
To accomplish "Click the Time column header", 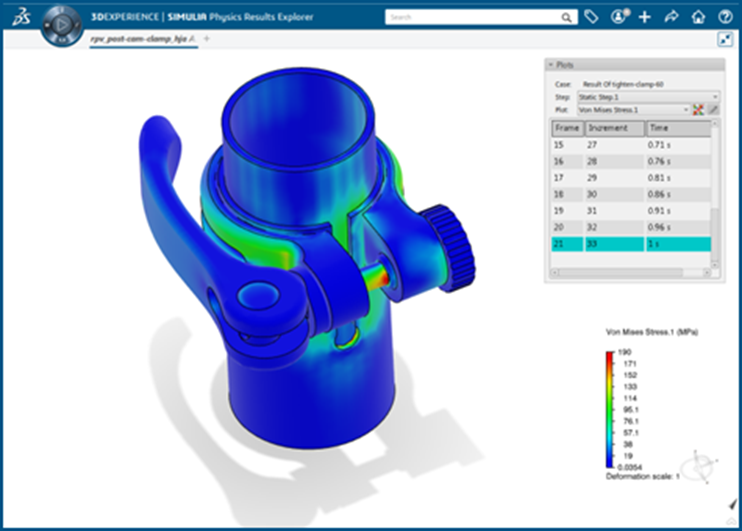I will 678,128.
